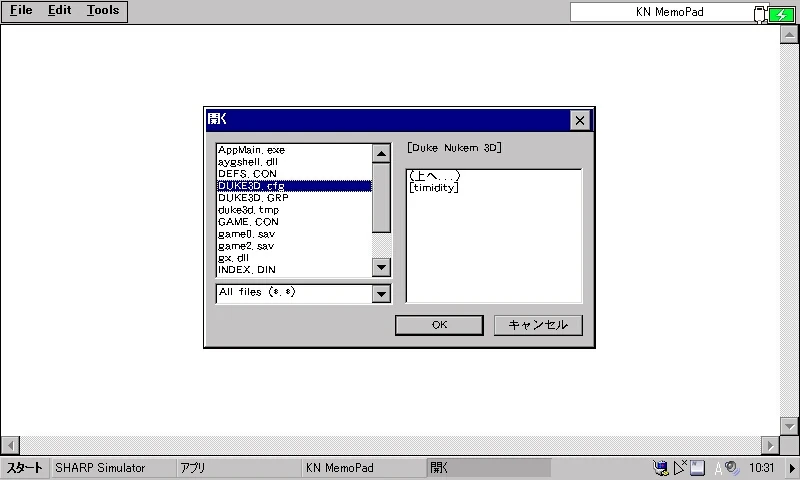Click the input mode A tray icon

click(x=718, y=468)
